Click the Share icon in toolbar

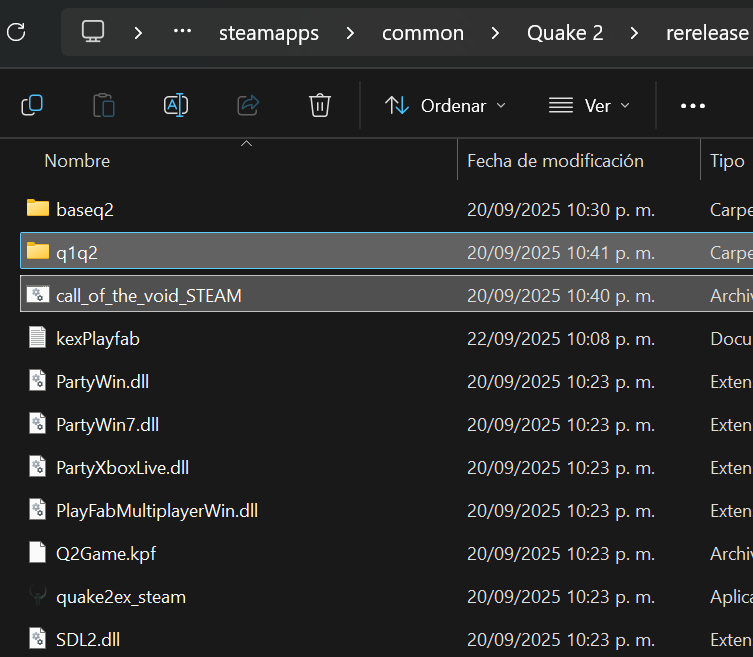coord(248,105)
